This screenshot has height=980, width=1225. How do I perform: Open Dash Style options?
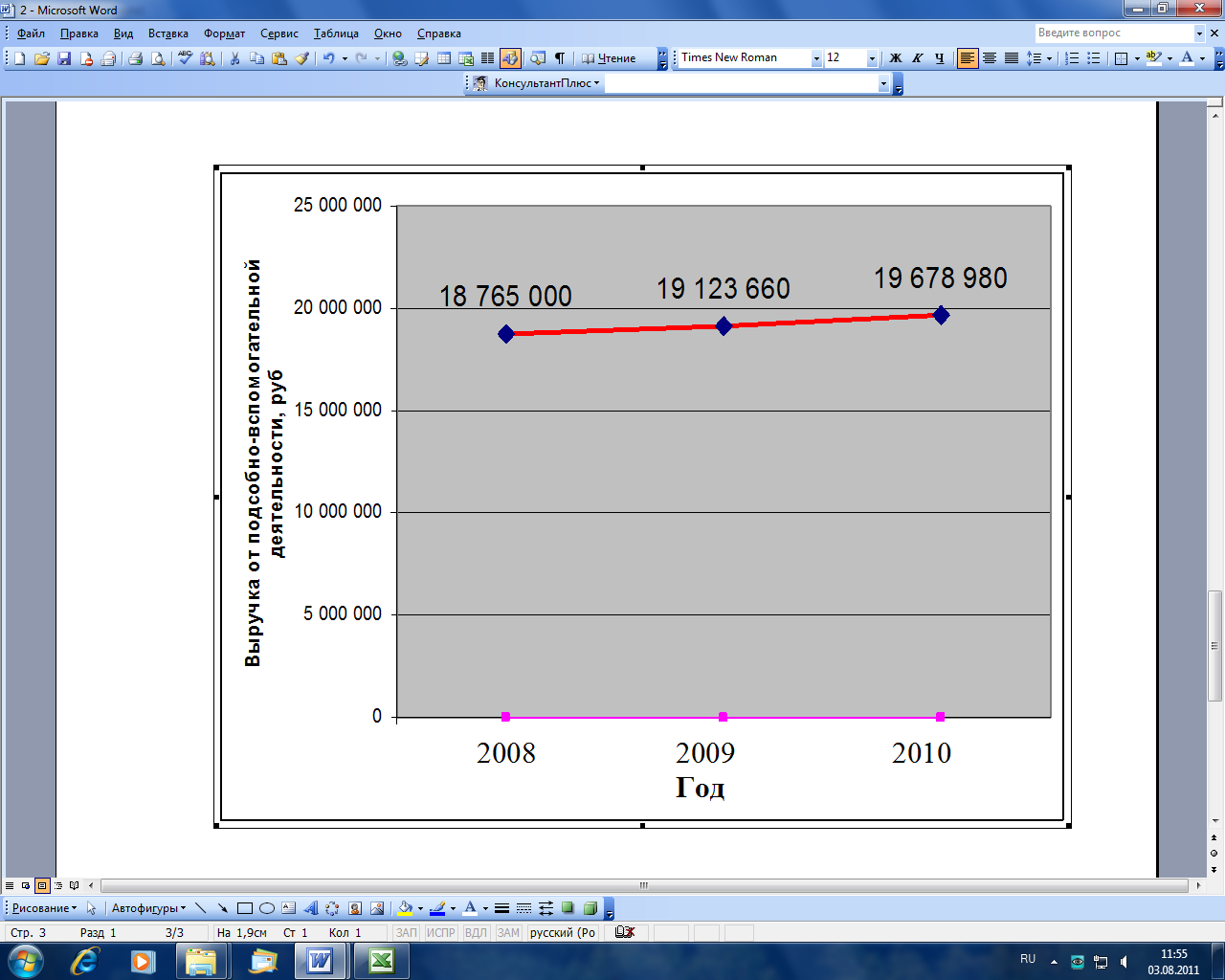(x=523, y=908)
